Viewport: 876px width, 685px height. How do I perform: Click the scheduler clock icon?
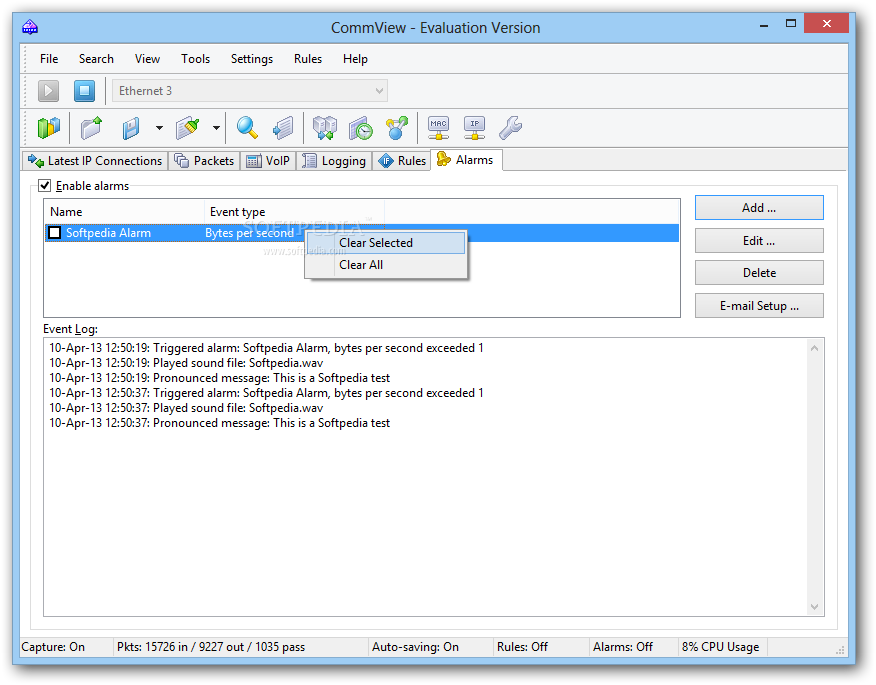(x=361, y=128)
